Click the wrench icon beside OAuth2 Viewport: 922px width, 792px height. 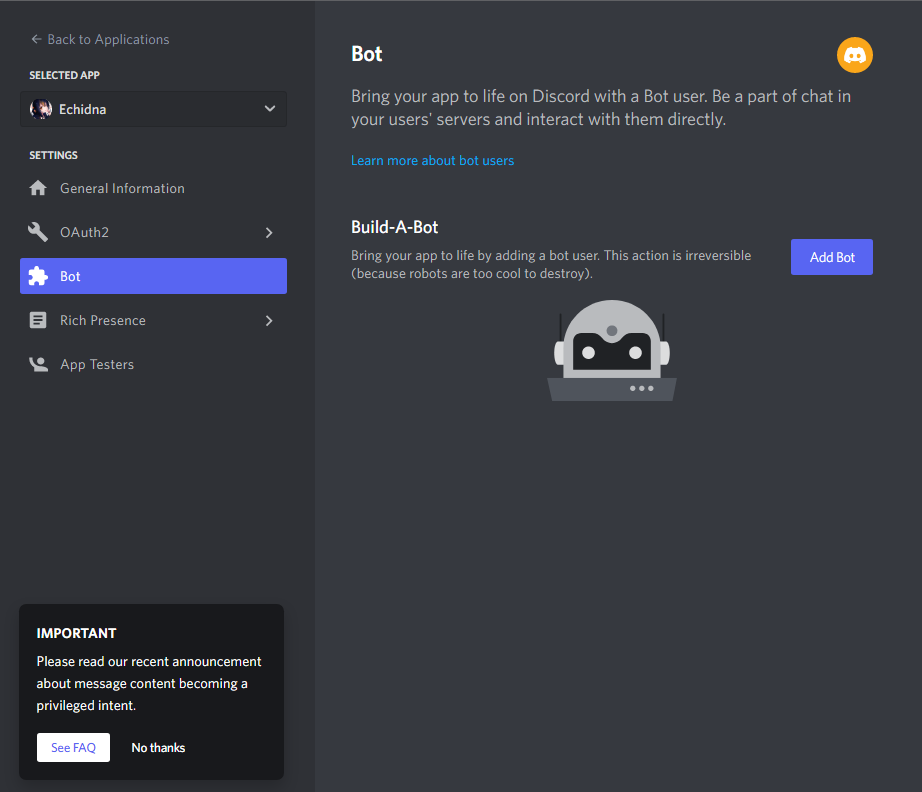click(38, 232)
